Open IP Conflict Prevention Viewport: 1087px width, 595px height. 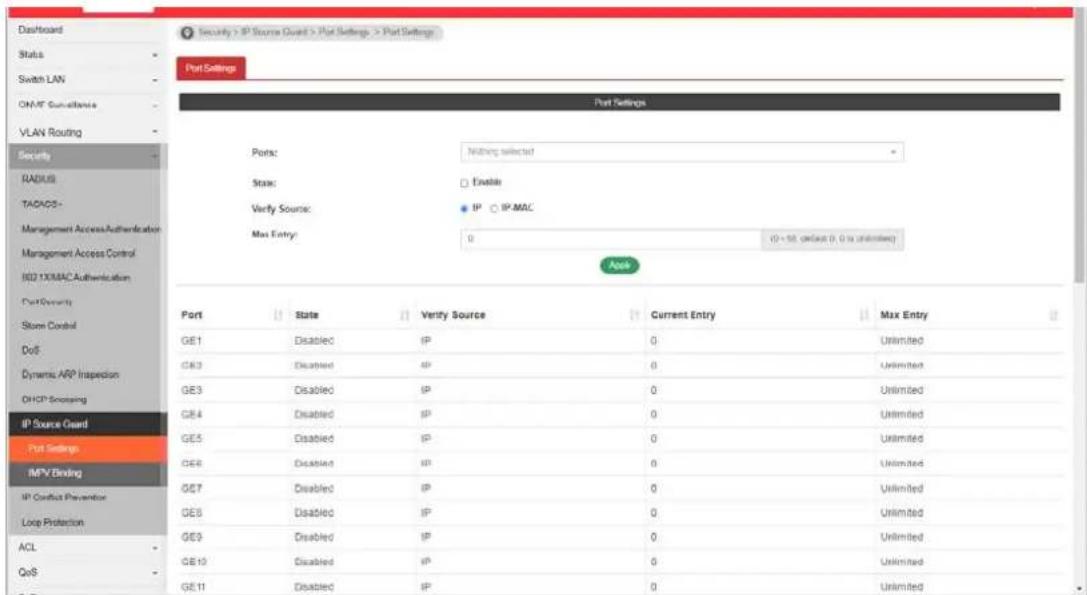[x=64, y=497]
